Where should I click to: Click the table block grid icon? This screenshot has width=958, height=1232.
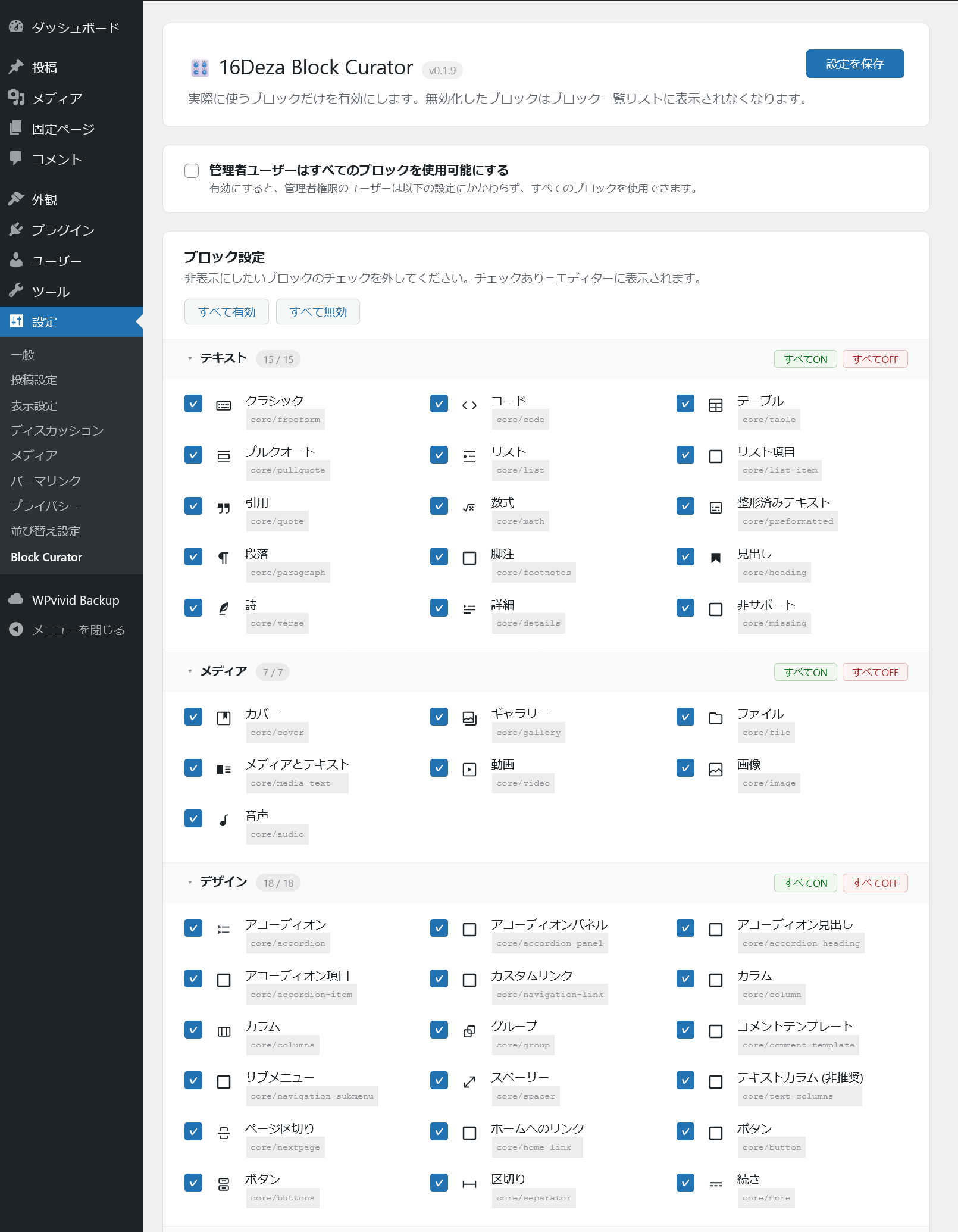(716, 406)
